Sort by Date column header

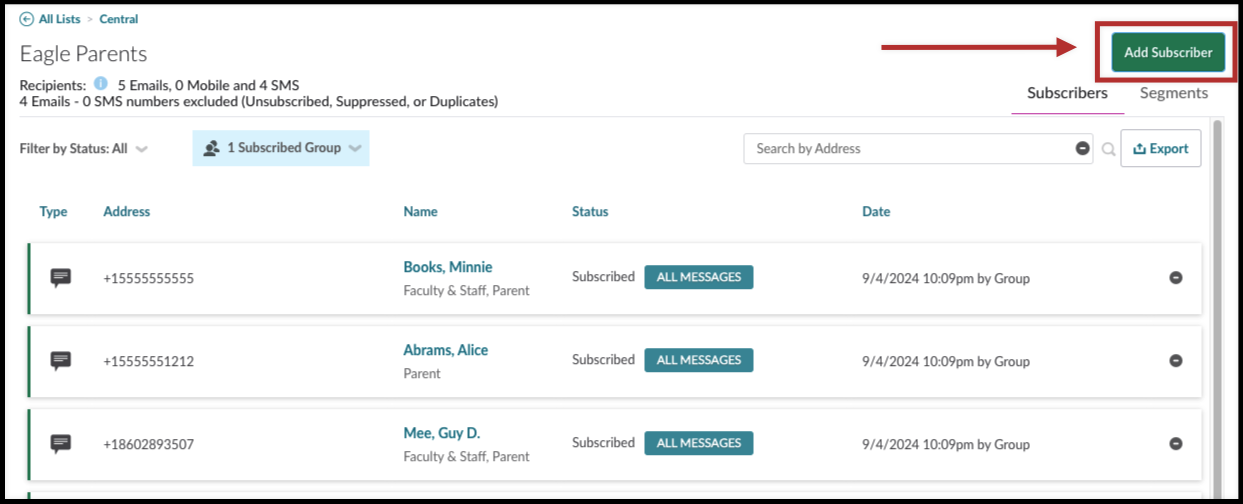[876, 211]
